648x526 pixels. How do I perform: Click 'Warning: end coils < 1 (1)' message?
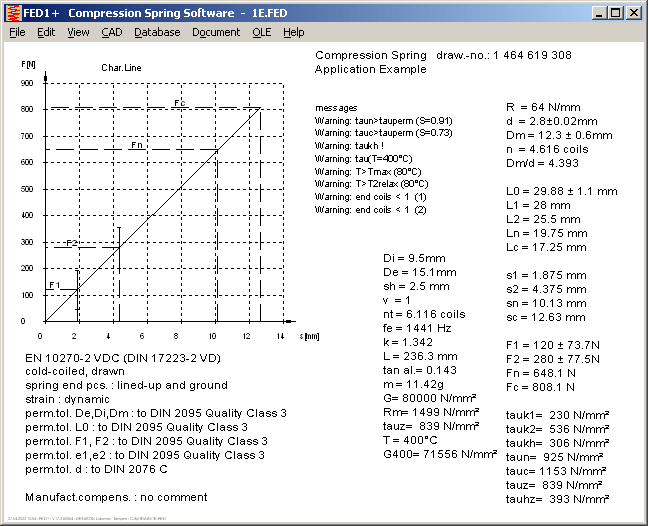click(x=370, y=197)
